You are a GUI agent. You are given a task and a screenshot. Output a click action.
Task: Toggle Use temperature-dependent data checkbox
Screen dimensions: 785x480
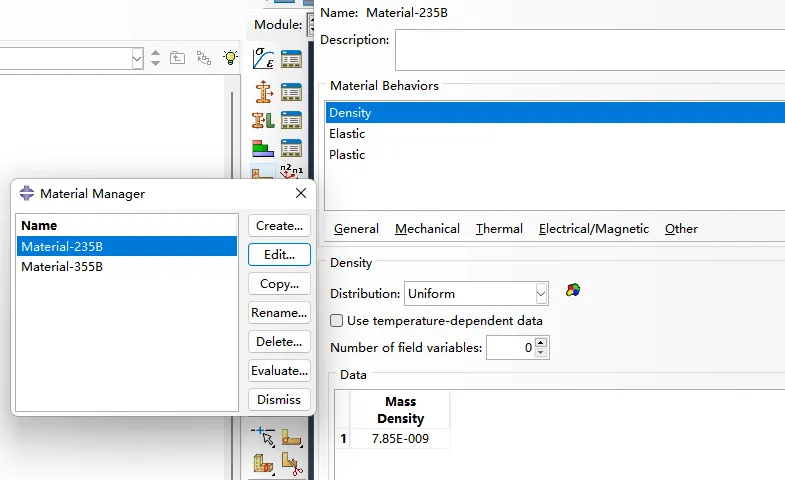pos(336,321)
